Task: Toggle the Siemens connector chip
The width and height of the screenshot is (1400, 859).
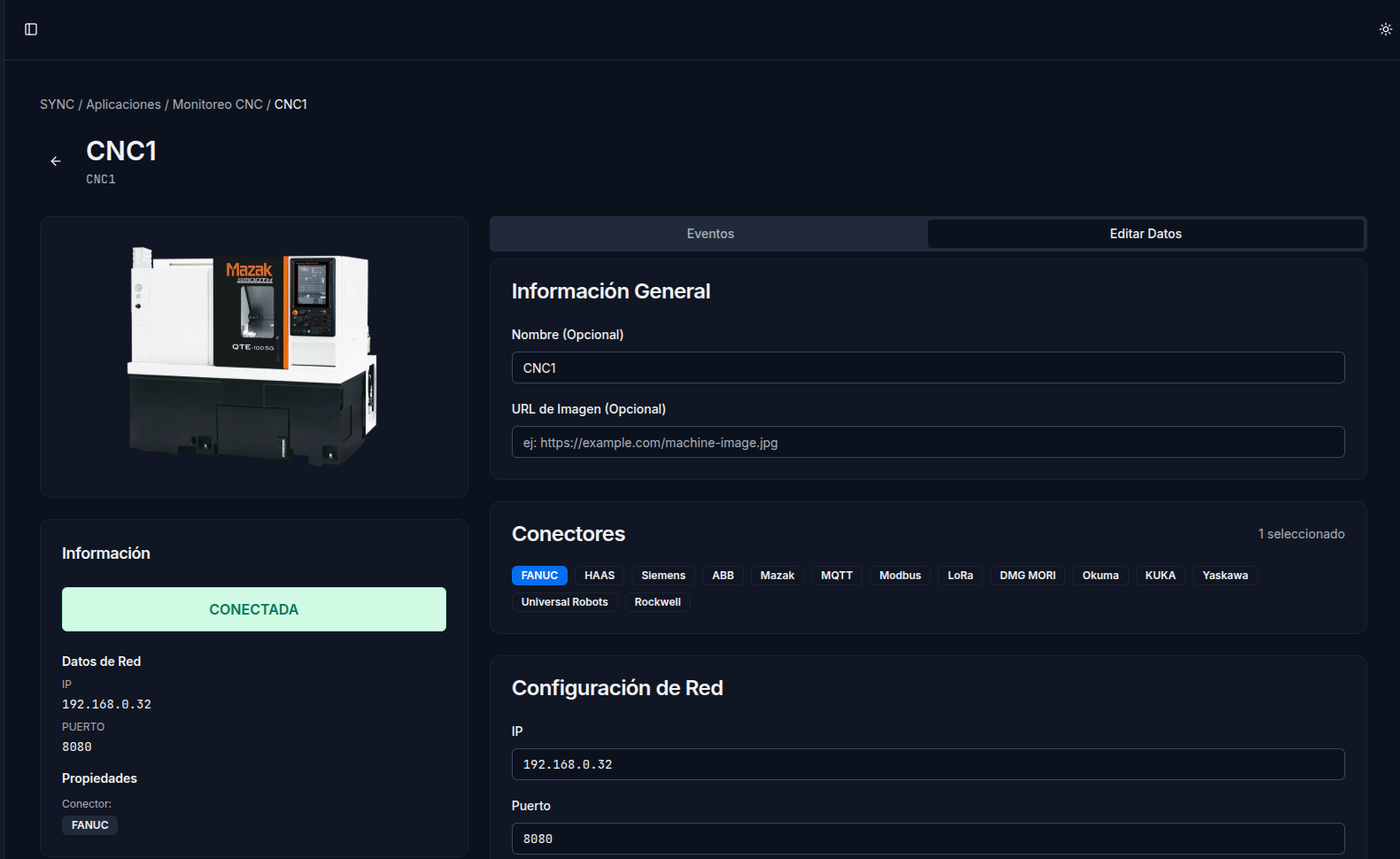Action: [x=662, y=576]
